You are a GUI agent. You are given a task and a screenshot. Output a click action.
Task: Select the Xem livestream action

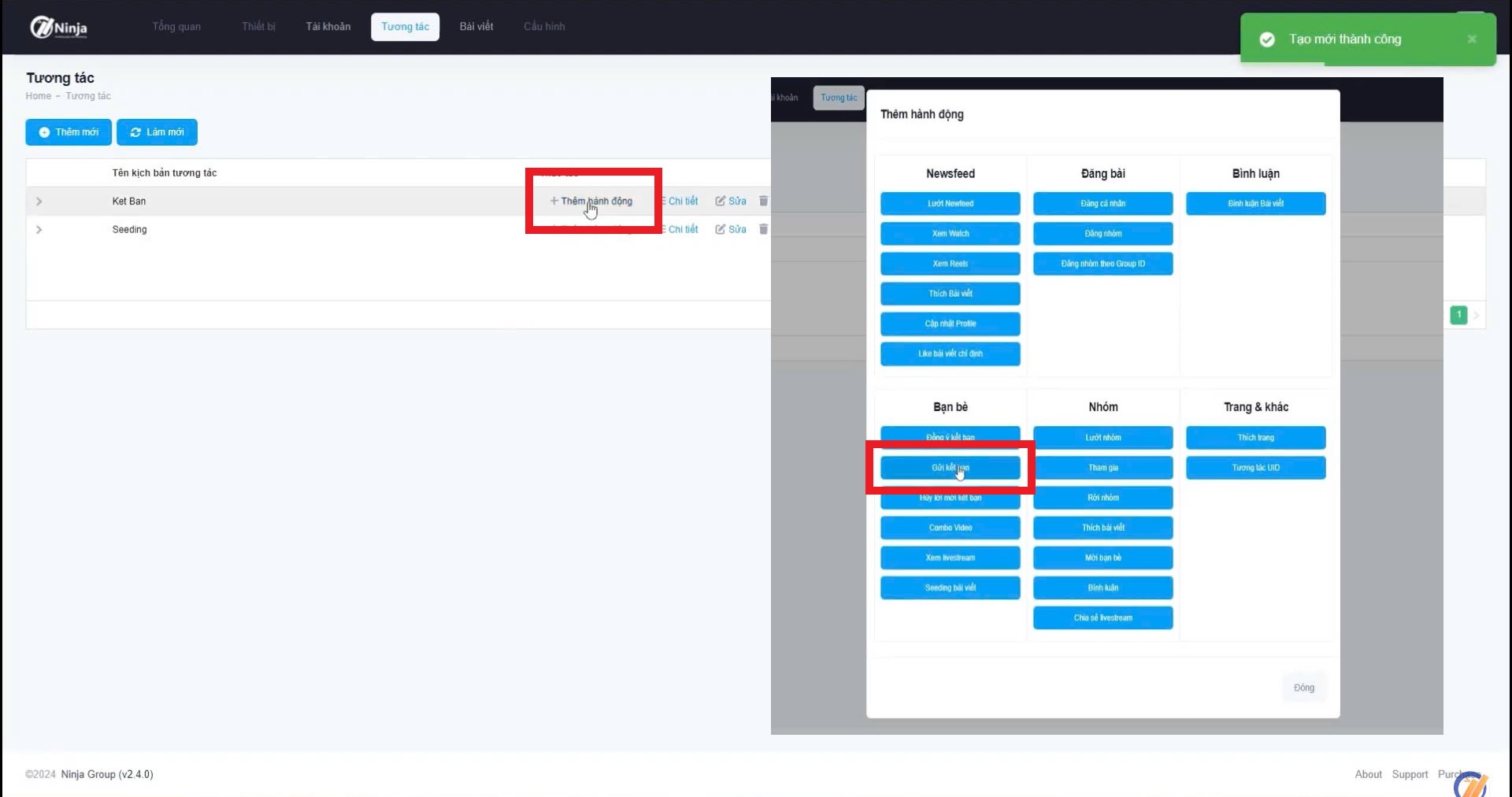coord(950,558)
